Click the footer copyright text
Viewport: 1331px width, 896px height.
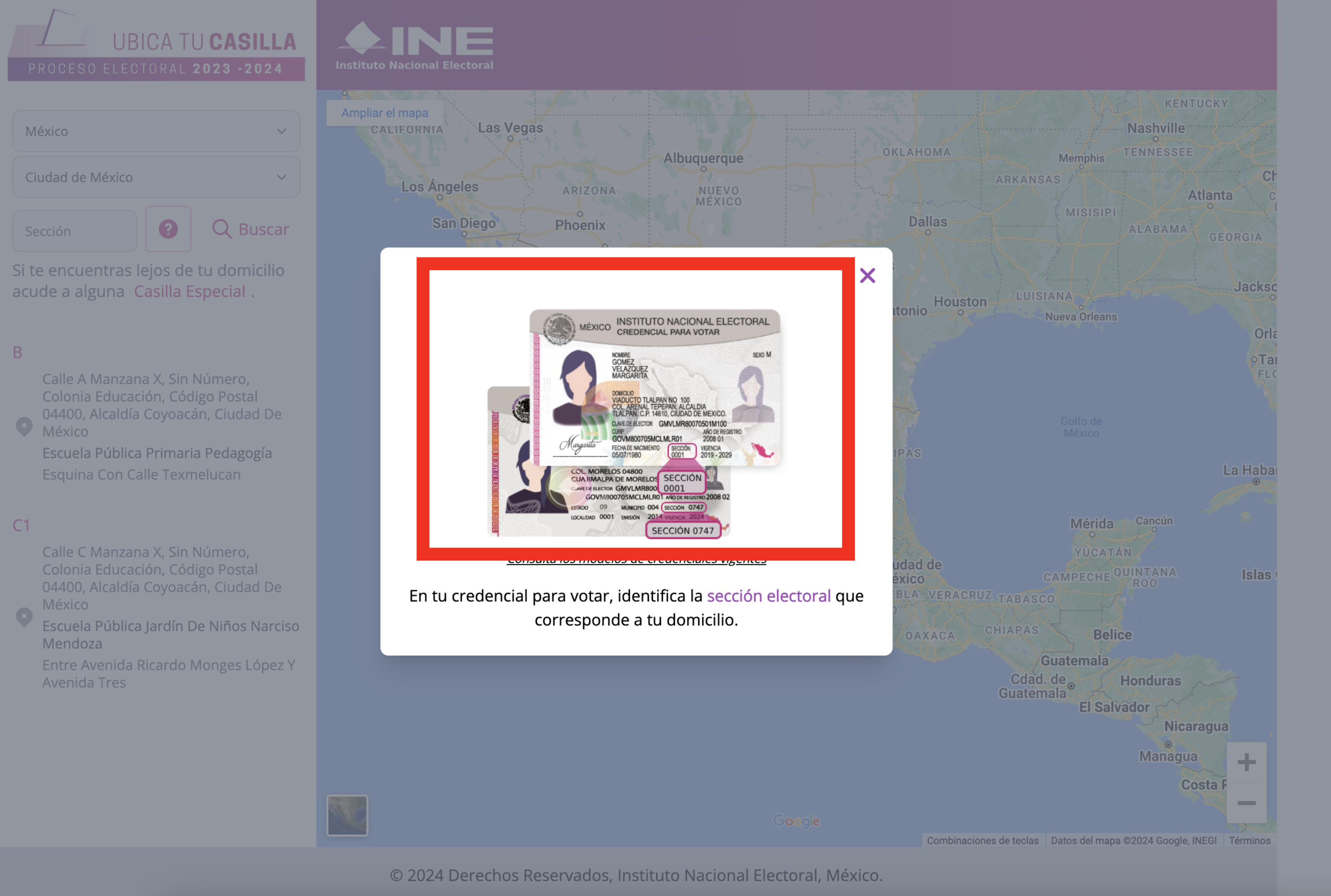pos(636,875)
